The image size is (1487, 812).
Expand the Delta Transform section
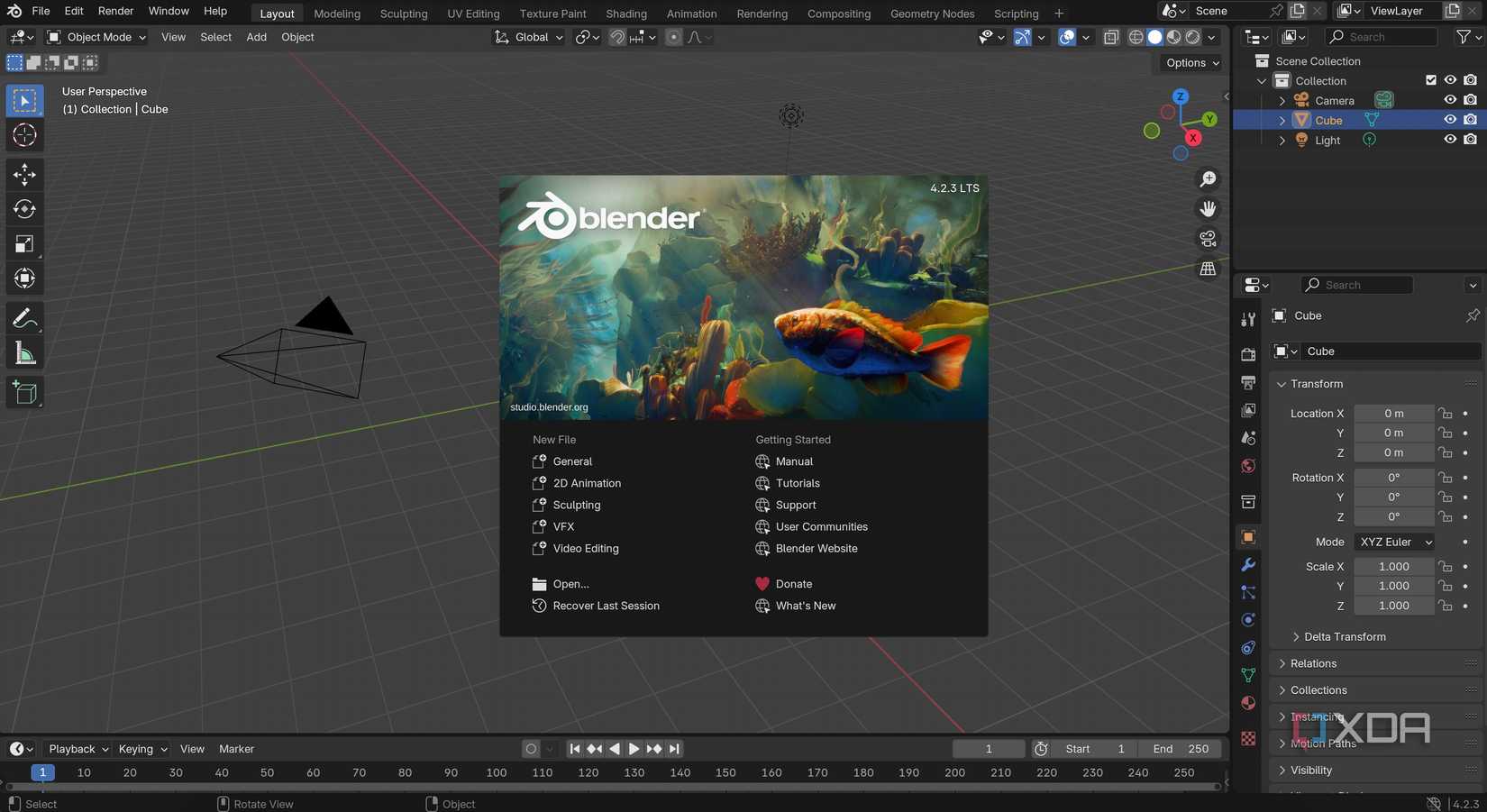pos(1345,636)
